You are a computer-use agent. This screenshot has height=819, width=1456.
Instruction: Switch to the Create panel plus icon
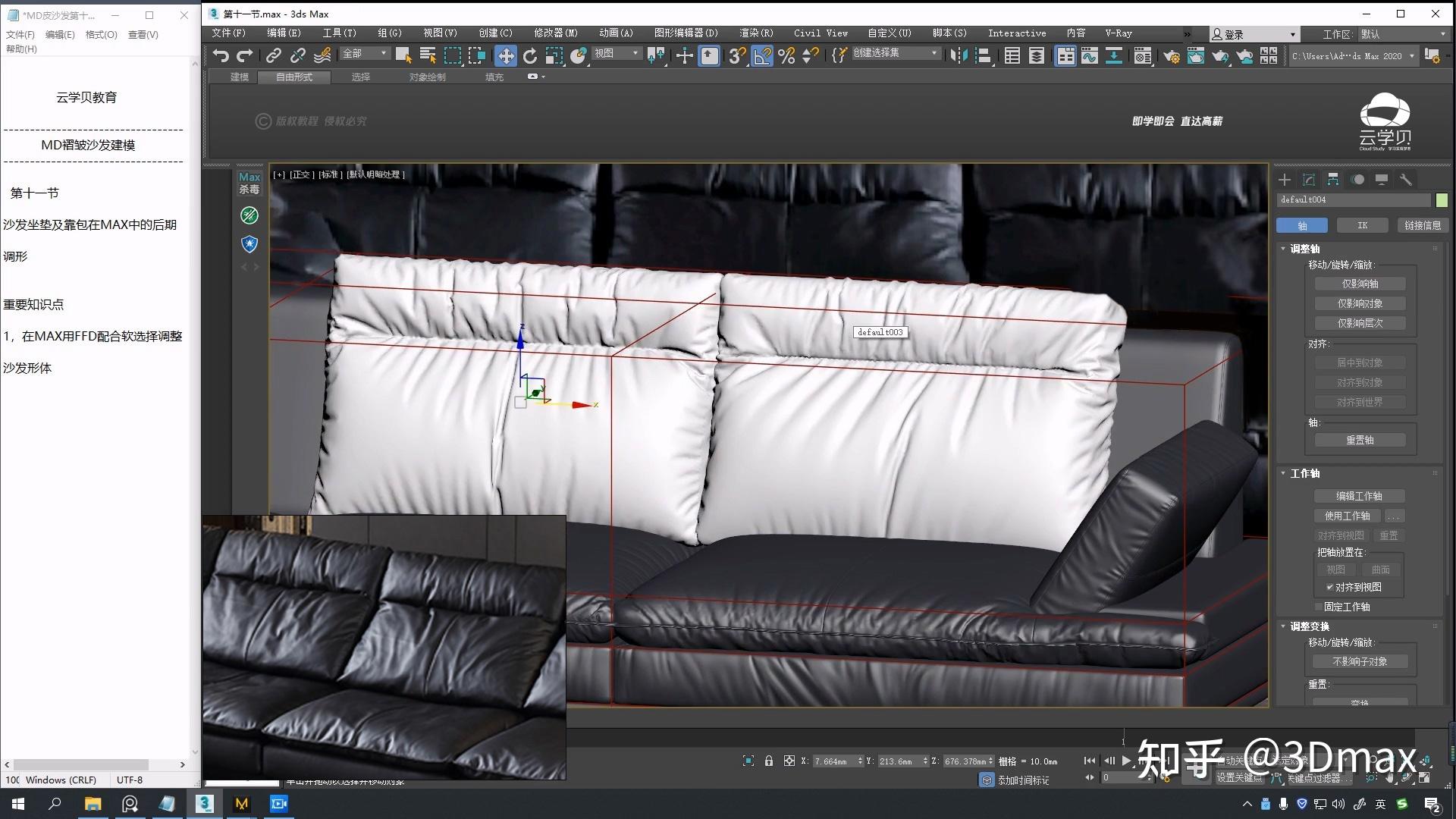point(1284,180)
